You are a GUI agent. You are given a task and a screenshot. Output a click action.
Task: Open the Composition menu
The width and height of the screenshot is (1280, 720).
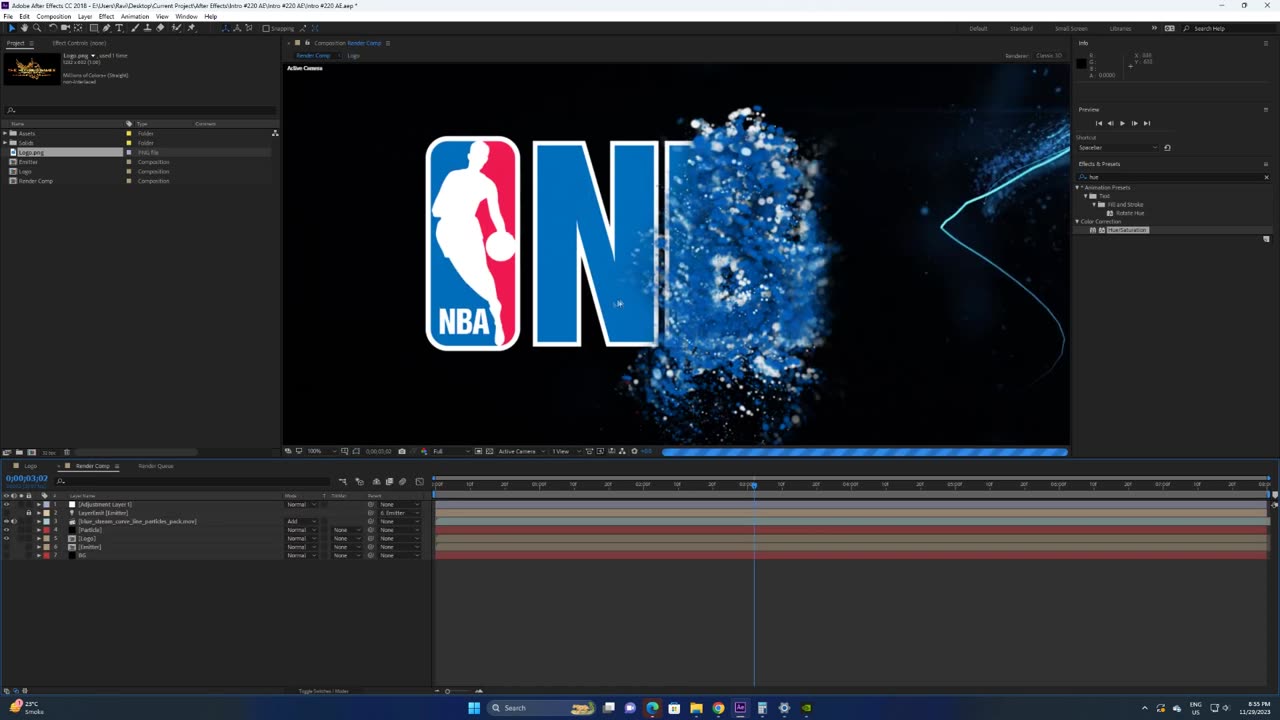(x=54, y=16)
